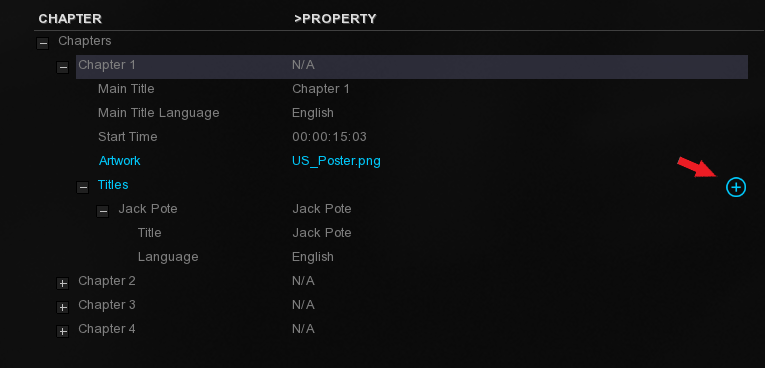This screenshot has width=765, height=368.
Task: Click the >PROPERTY column header
Action: click(x=335, y=19)
